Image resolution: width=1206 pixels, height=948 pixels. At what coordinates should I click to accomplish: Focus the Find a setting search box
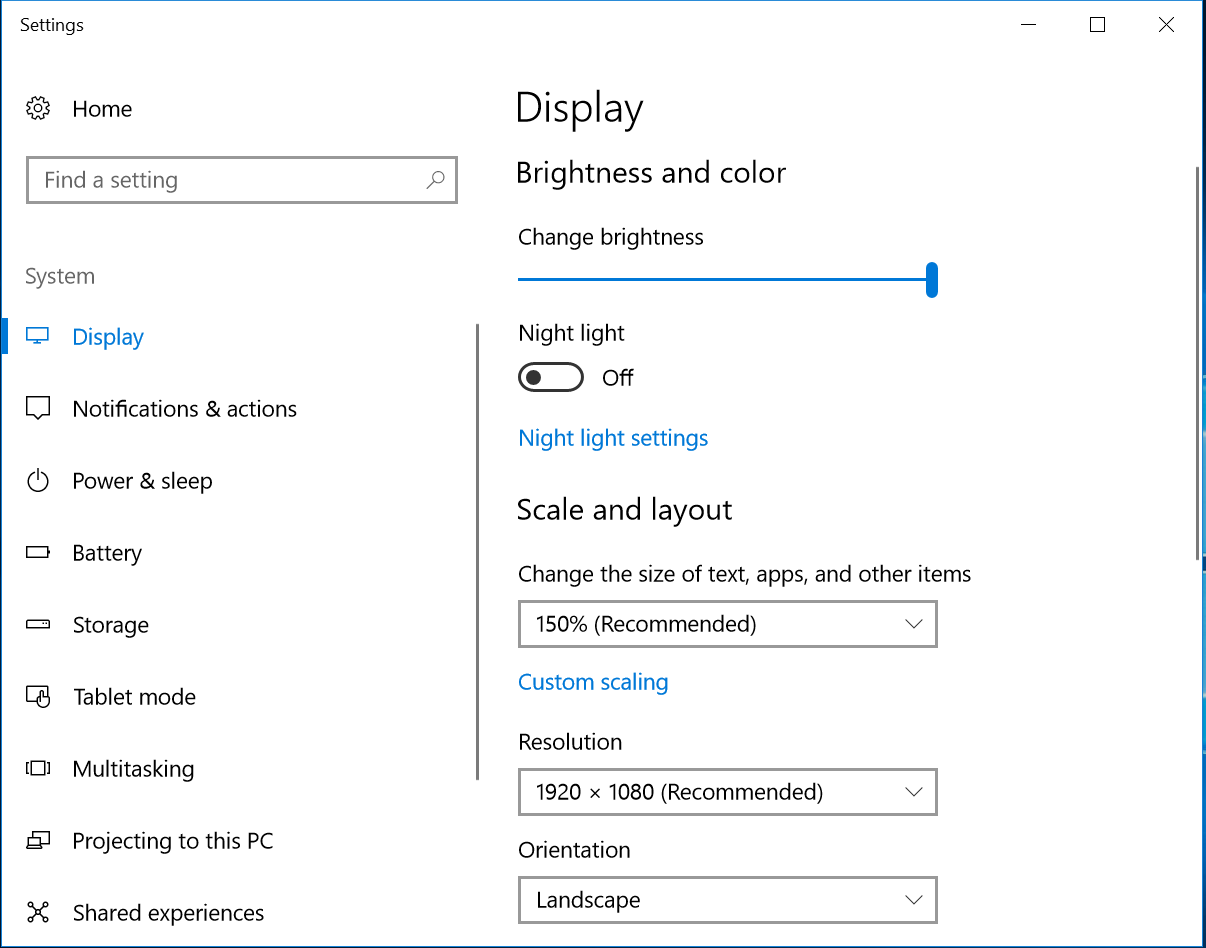tap(230, 180)
